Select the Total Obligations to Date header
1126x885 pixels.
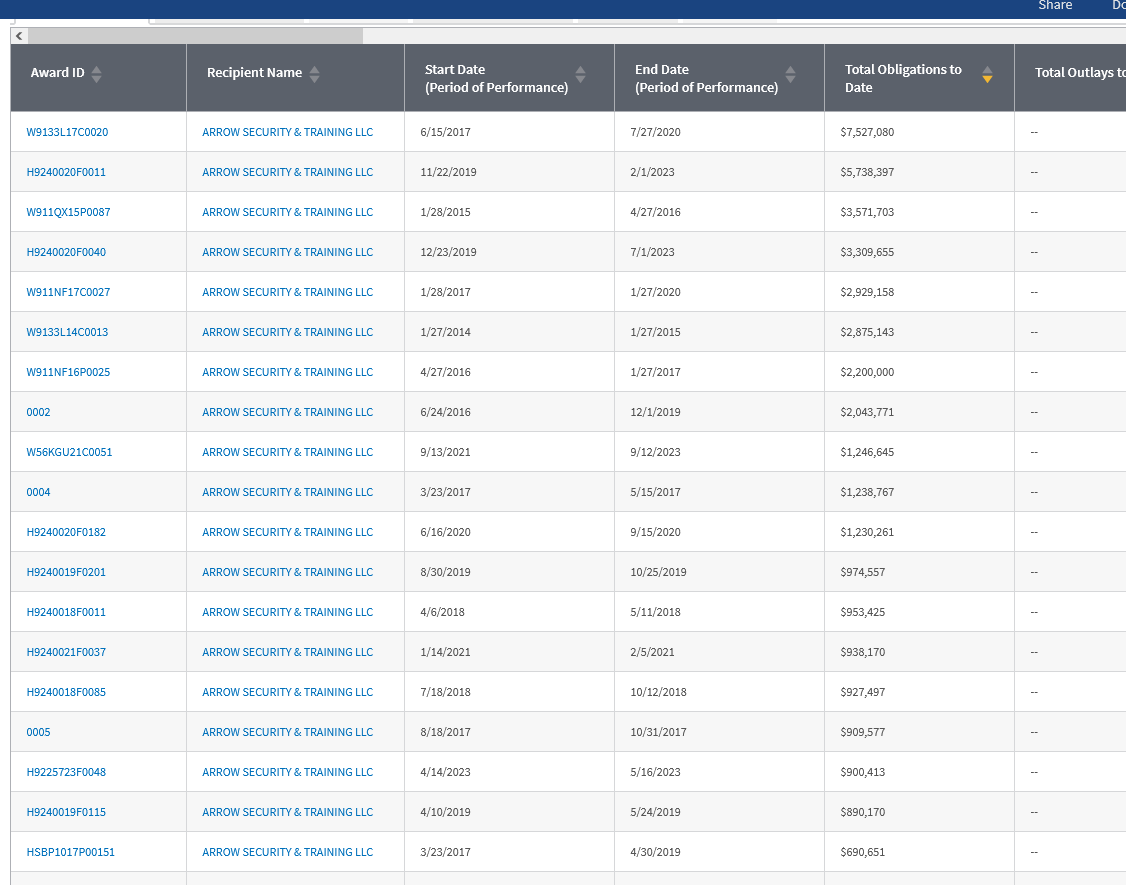(903, 78)
